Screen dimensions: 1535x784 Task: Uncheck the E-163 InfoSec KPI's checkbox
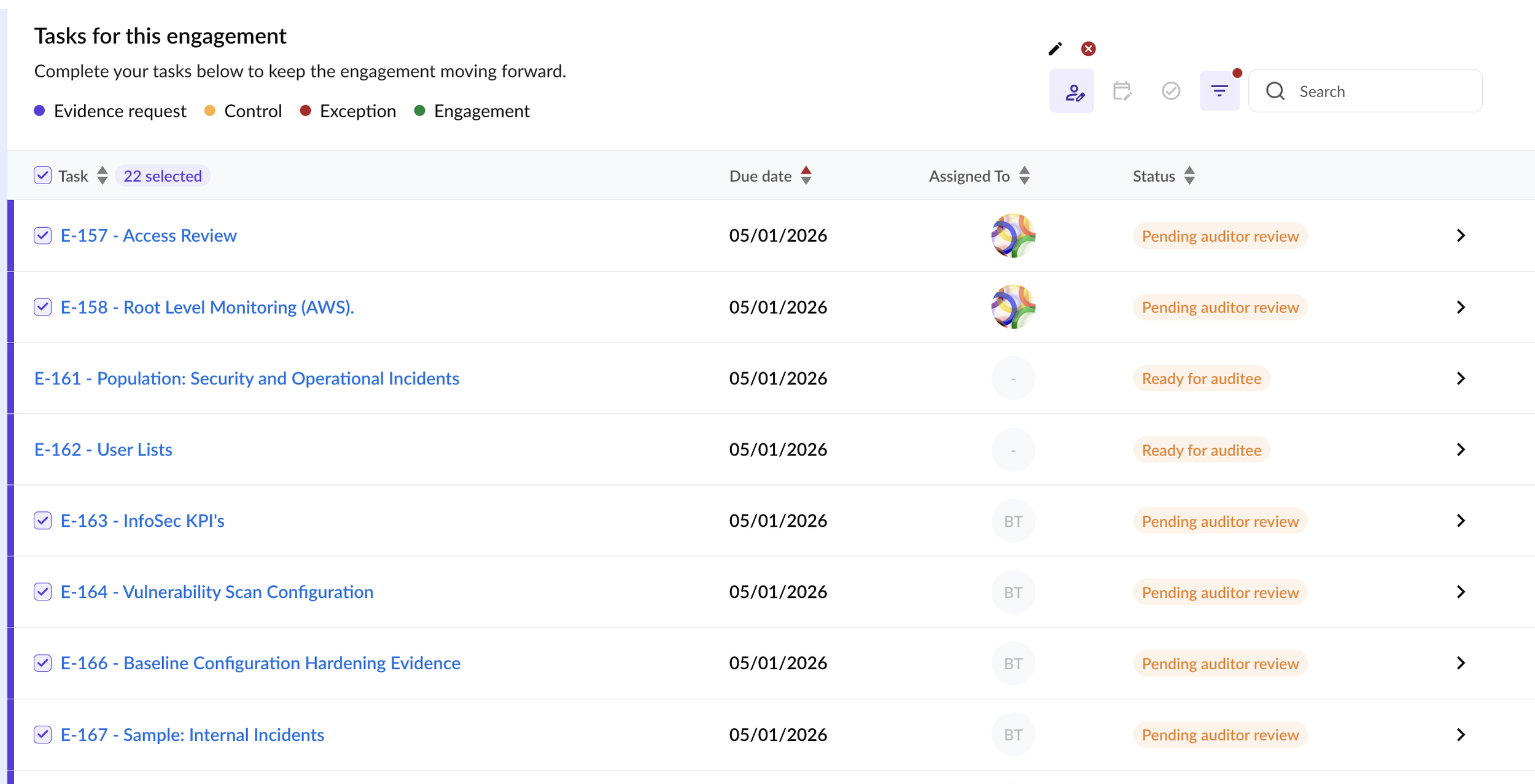tap(42, 521)
